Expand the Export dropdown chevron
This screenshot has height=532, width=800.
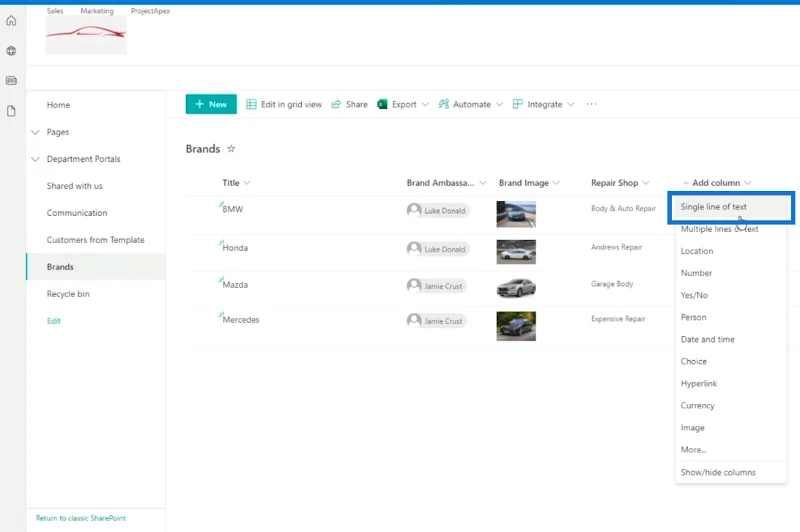pyautogui.click(x=425, y=104)
